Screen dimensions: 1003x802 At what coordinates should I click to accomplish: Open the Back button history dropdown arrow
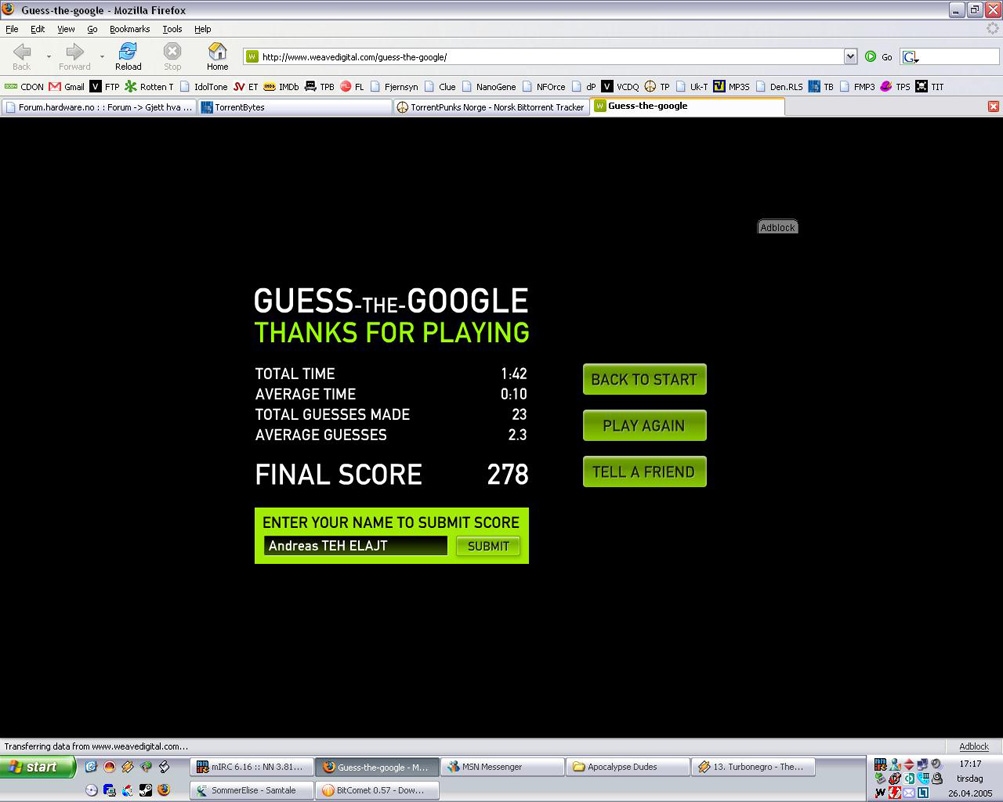click(49, 57)
